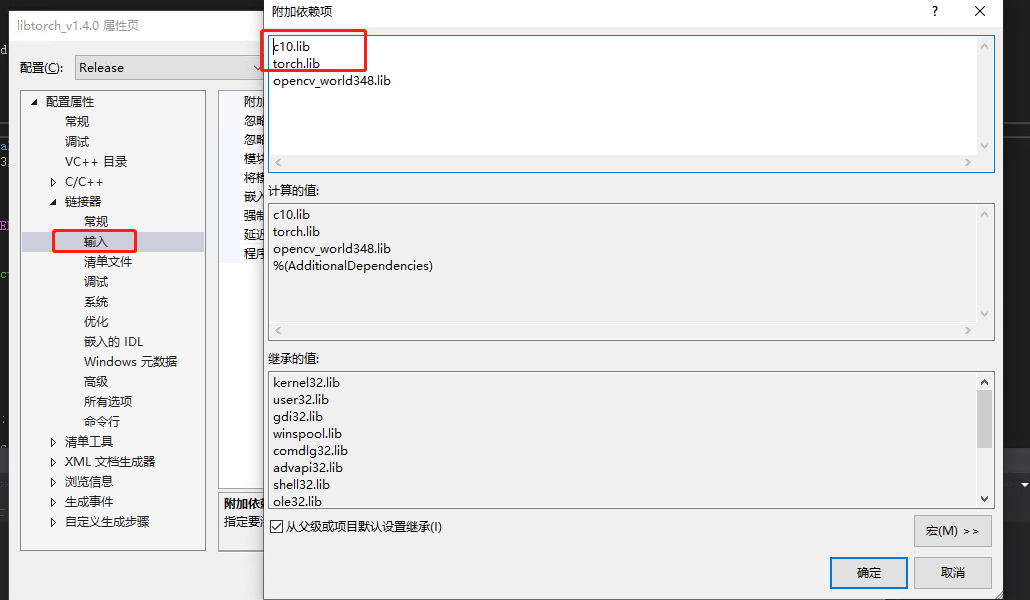Expand the 生成事件 node

[53, 501]
